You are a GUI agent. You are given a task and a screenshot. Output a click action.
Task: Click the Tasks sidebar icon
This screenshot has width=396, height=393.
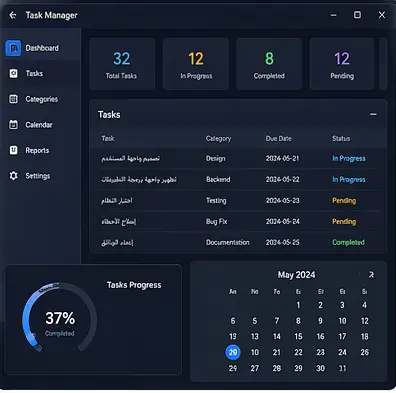[x=13, y=73]
